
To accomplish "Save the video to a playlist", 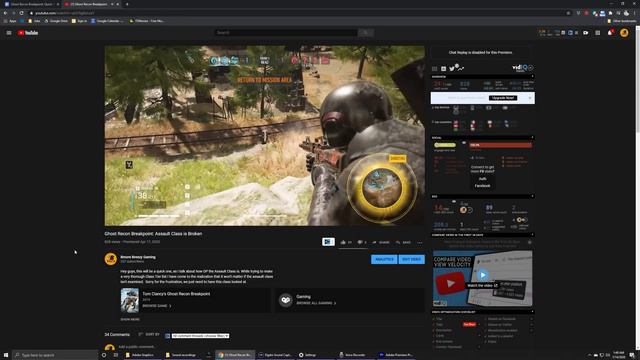I will (x=403, y=242).
